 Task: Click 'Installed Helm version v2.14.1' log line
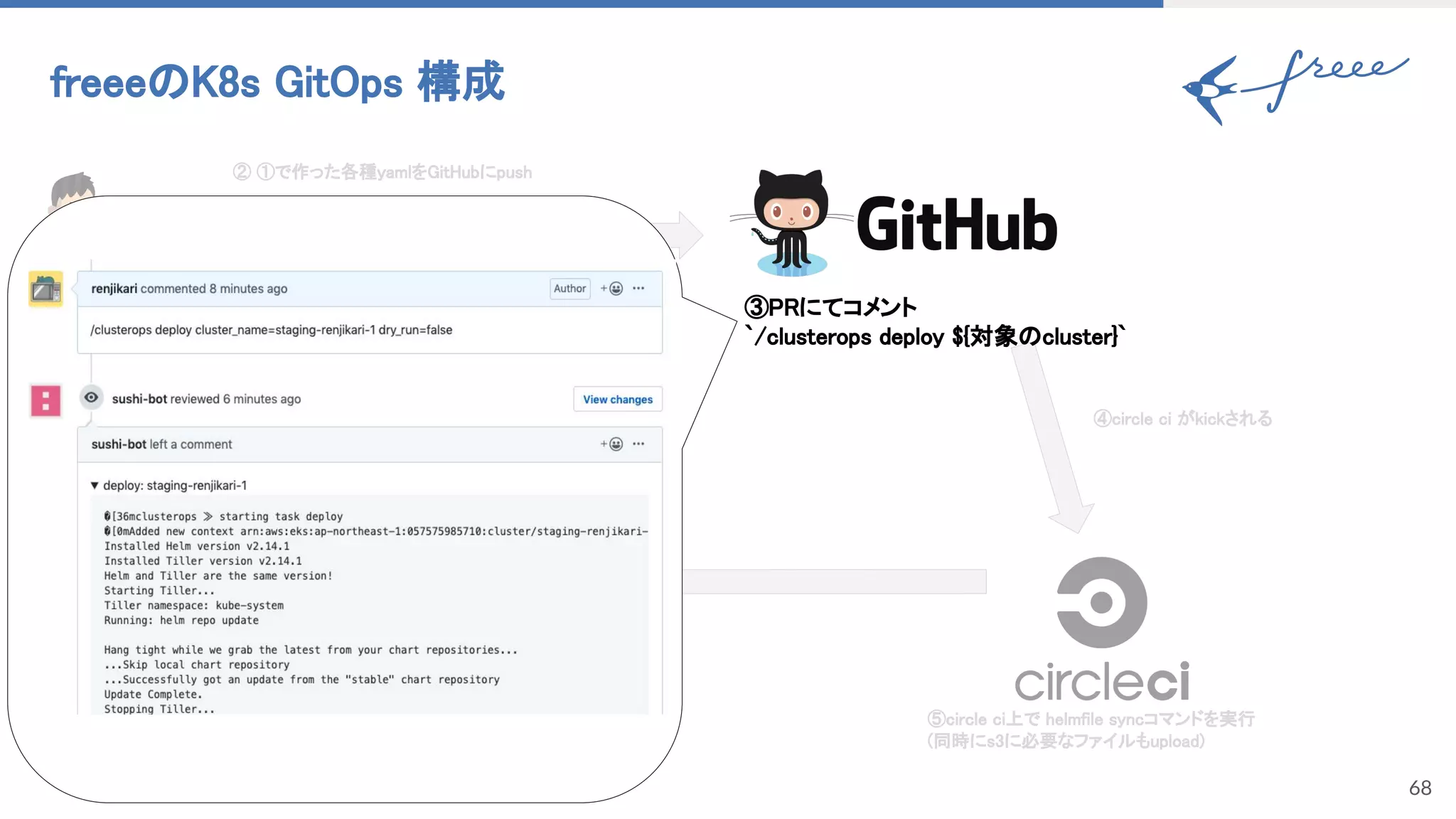[x=197, y=546]
